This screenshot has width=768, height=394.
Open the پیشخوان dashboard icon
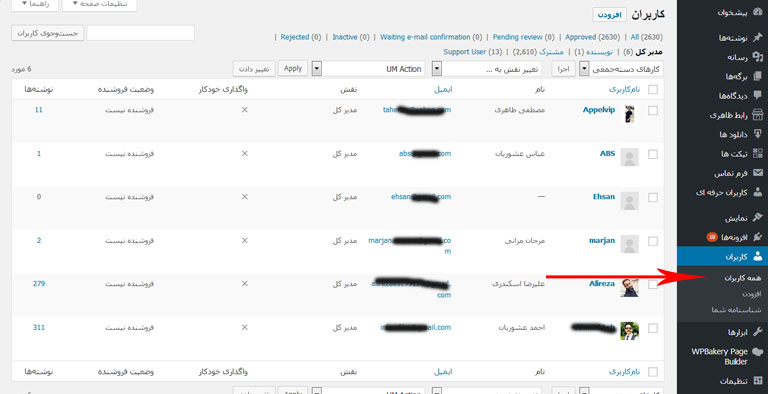(x=757, y=12)
